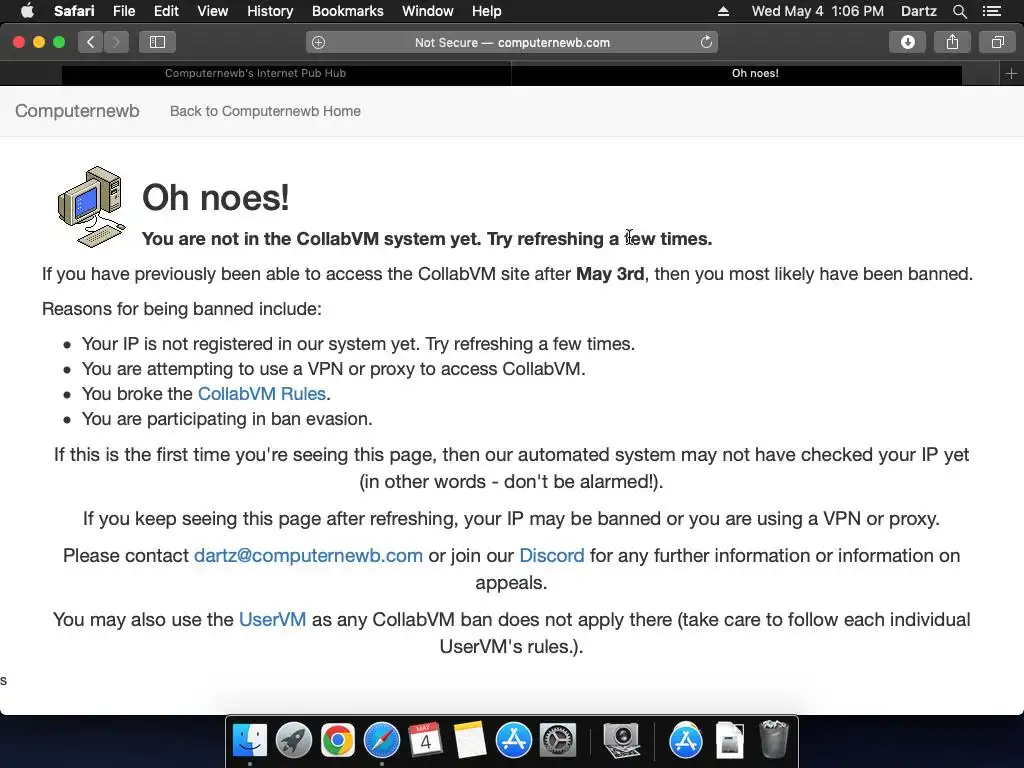Click the computernewb.com address field
This screenshot has width=1024, height=768.
tap(512, 42)
